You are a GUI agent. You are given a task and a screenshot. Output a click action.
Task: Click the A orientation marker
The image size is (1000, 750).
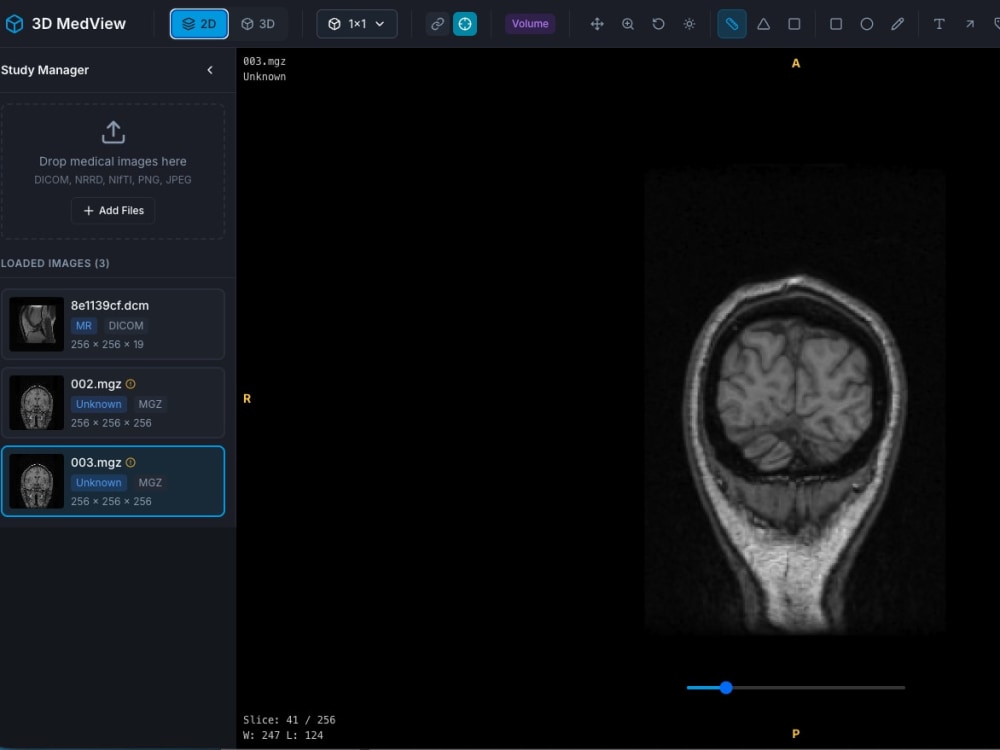tap(796, 63)
